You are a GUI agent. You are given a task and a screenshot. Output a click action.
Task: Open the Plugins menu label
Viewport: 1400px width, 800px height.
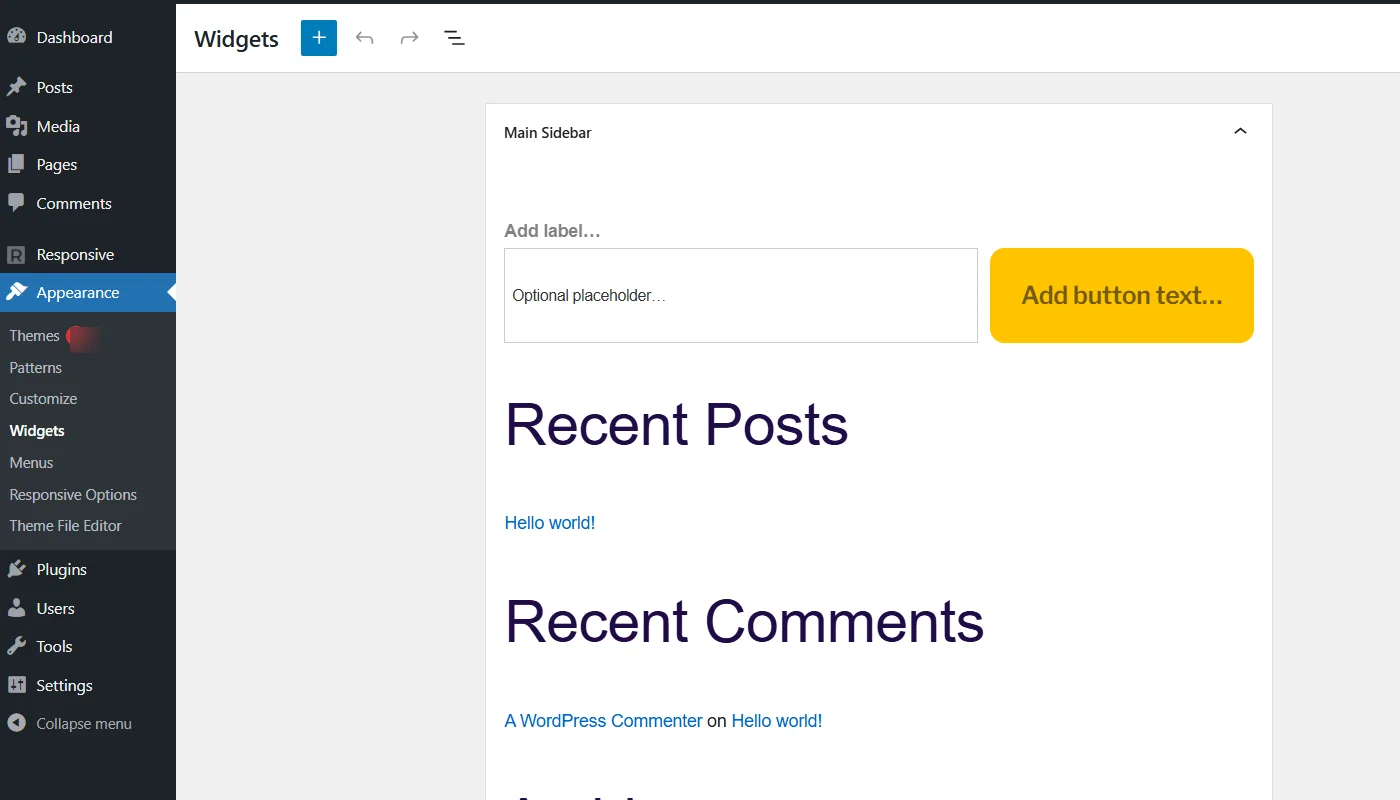[62, 569]
